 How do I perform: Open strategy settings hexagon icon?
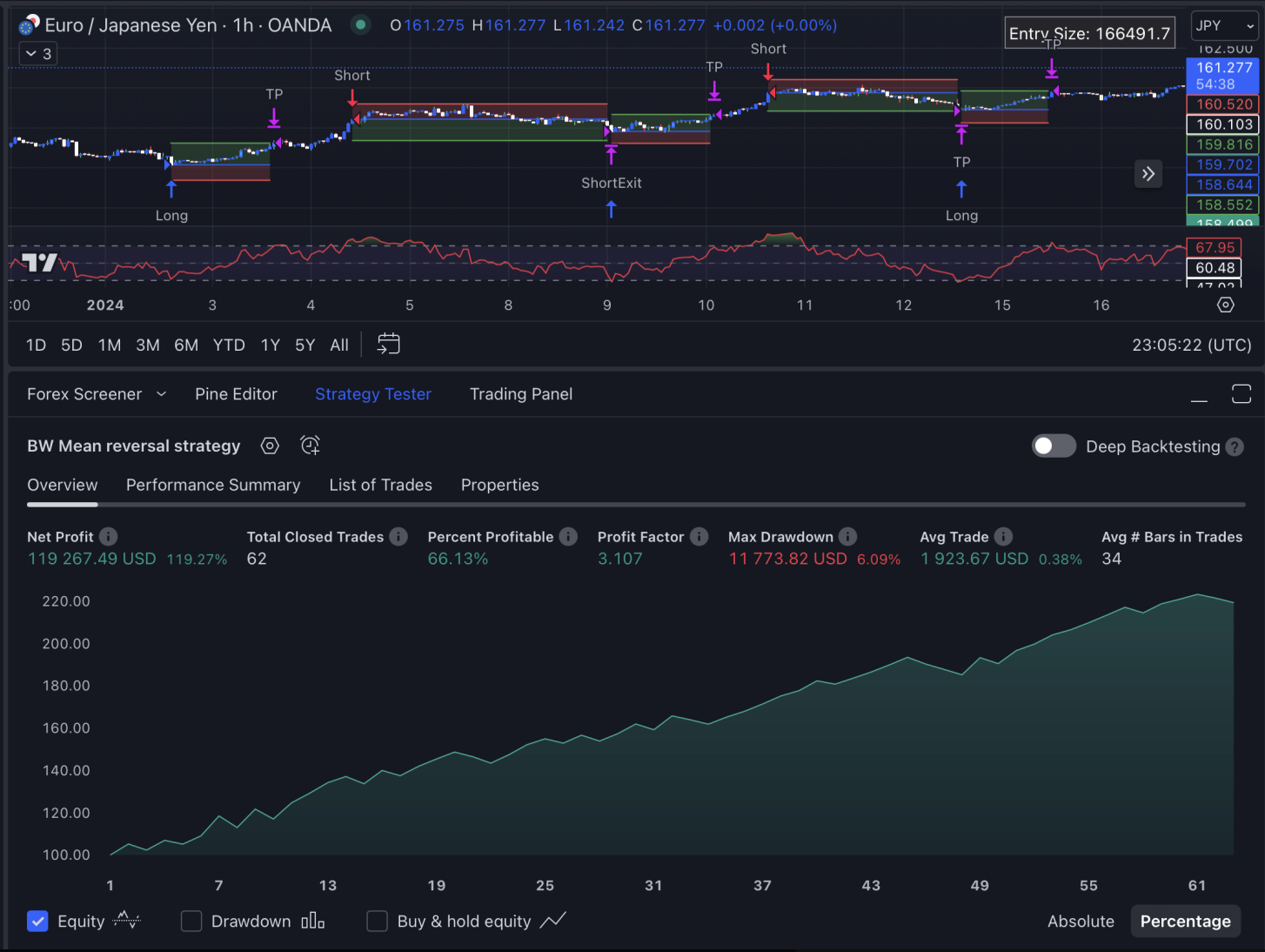[x=270, y=446]
